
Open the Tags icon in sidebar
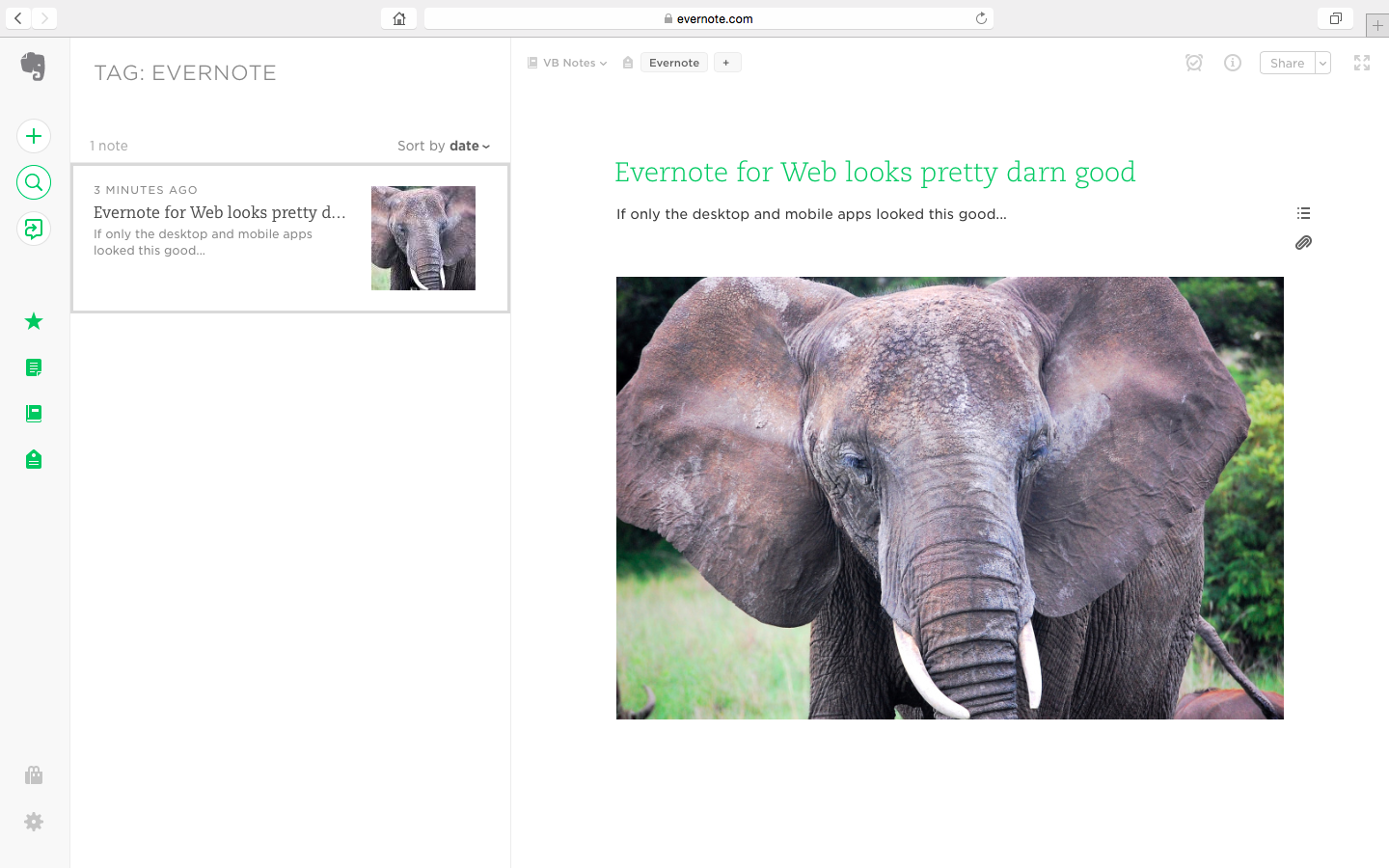[x=34, y=459]
